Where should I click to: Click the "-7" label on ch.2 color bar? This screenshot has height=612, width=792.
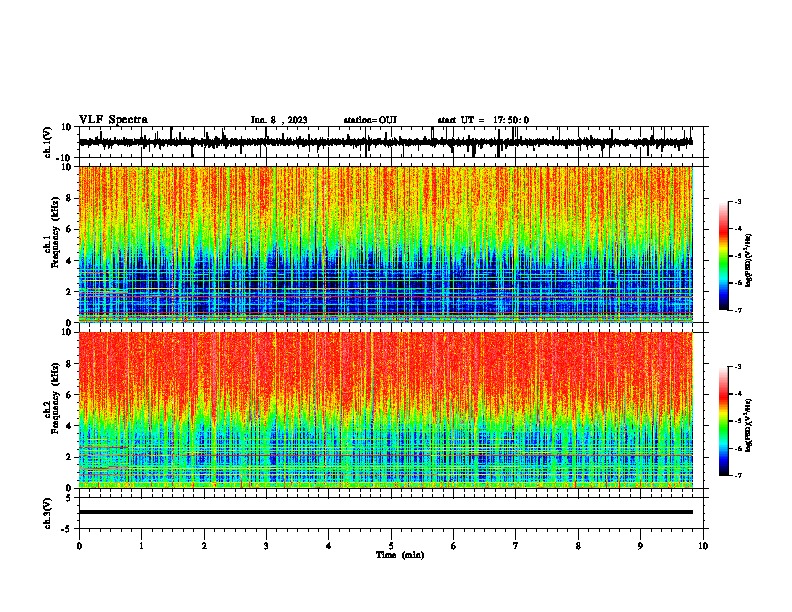point(737,475)
